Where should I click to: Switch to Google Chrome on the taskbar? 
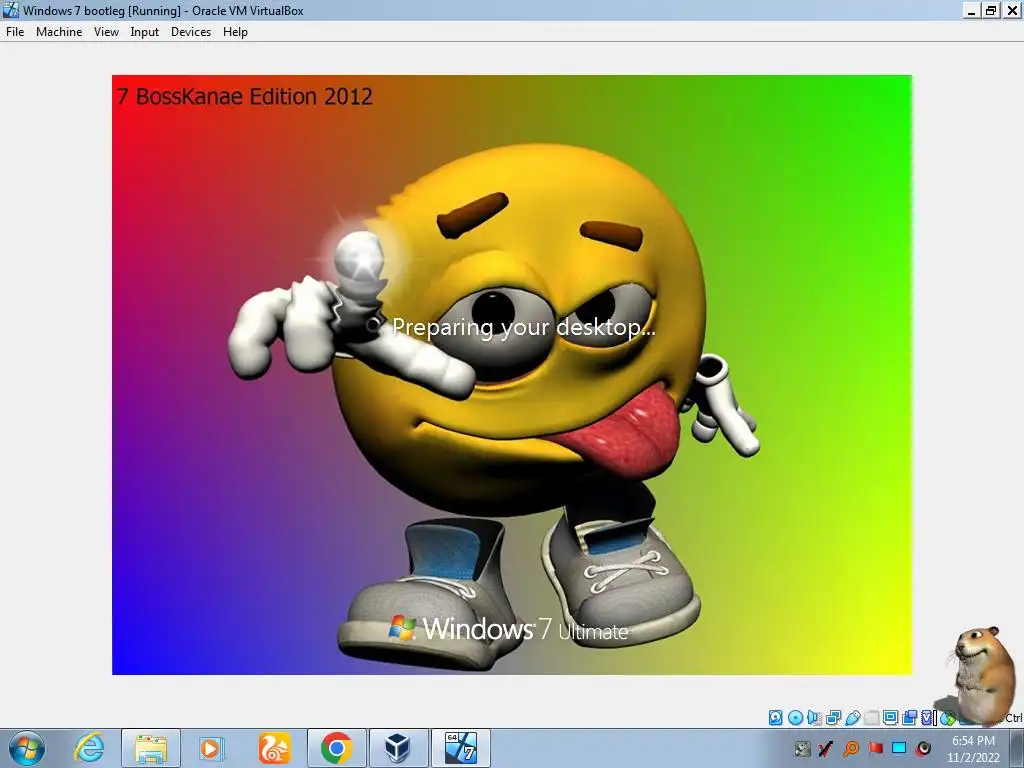point(337,748)
